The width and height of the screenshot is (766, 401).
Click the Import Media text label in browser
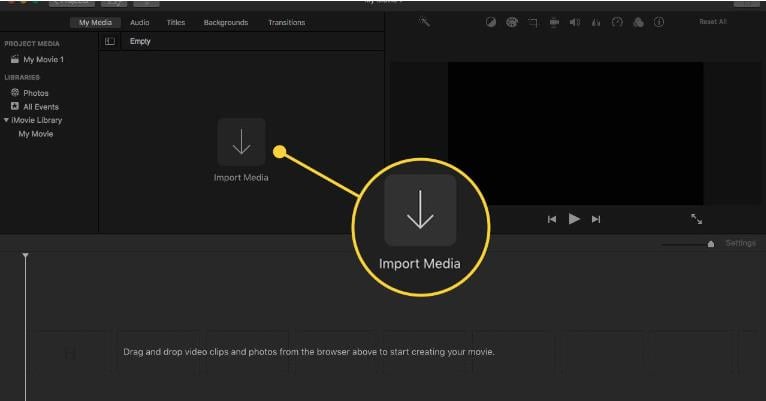[x=241, y=178]
